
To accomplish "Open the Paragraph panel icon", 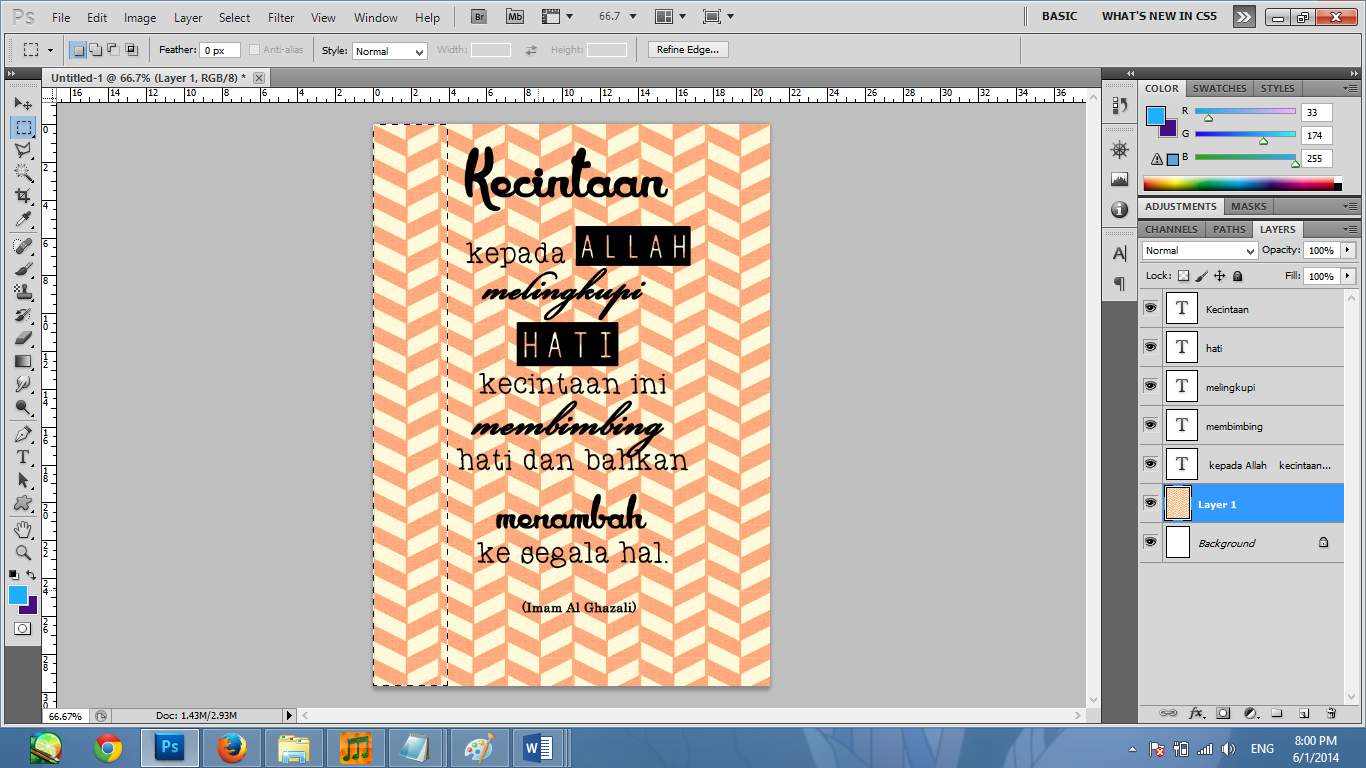I will tap(1119, 284).
